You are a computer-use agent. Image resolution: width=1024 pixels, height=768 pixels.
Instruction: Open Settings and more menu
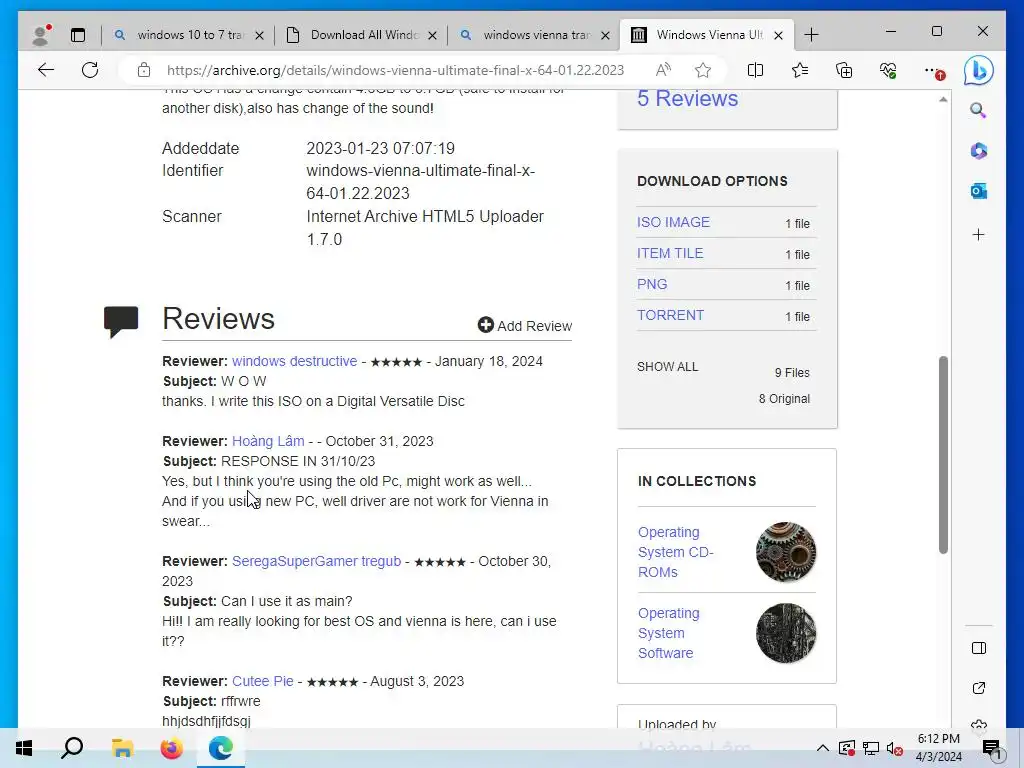(x=934, y=71)
